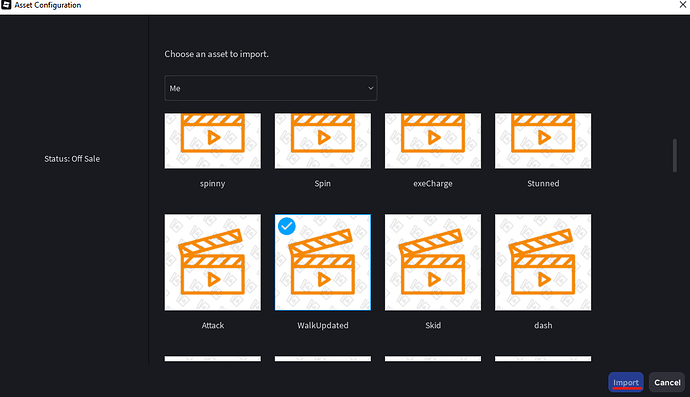Screen dimensions: 690x397
Task: Click the Import button
Action: (x=626, y=382)
